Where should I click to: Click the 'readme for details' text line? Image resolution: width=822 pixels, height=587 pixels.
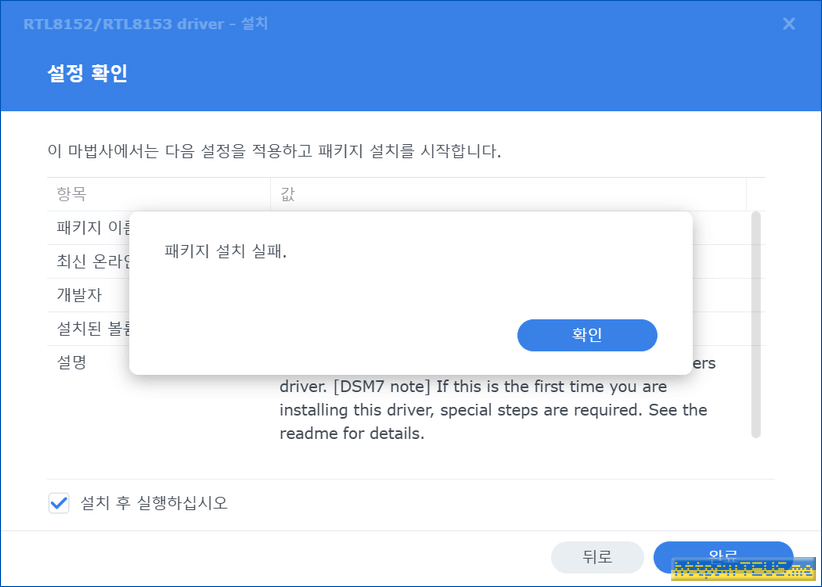pos(352,434)
